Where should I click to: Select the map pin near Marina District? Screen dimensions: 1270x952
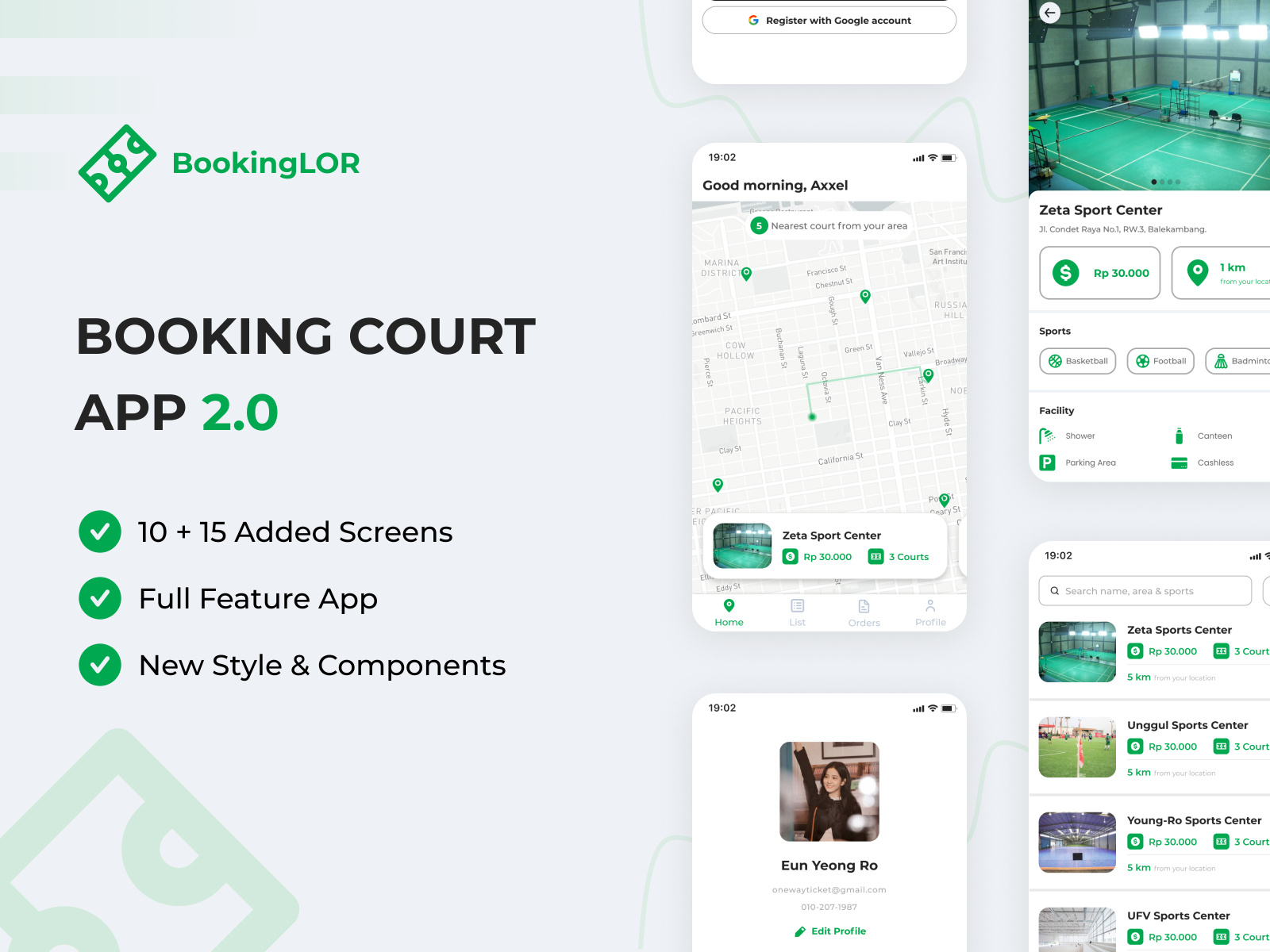click(x=746, y=274)
